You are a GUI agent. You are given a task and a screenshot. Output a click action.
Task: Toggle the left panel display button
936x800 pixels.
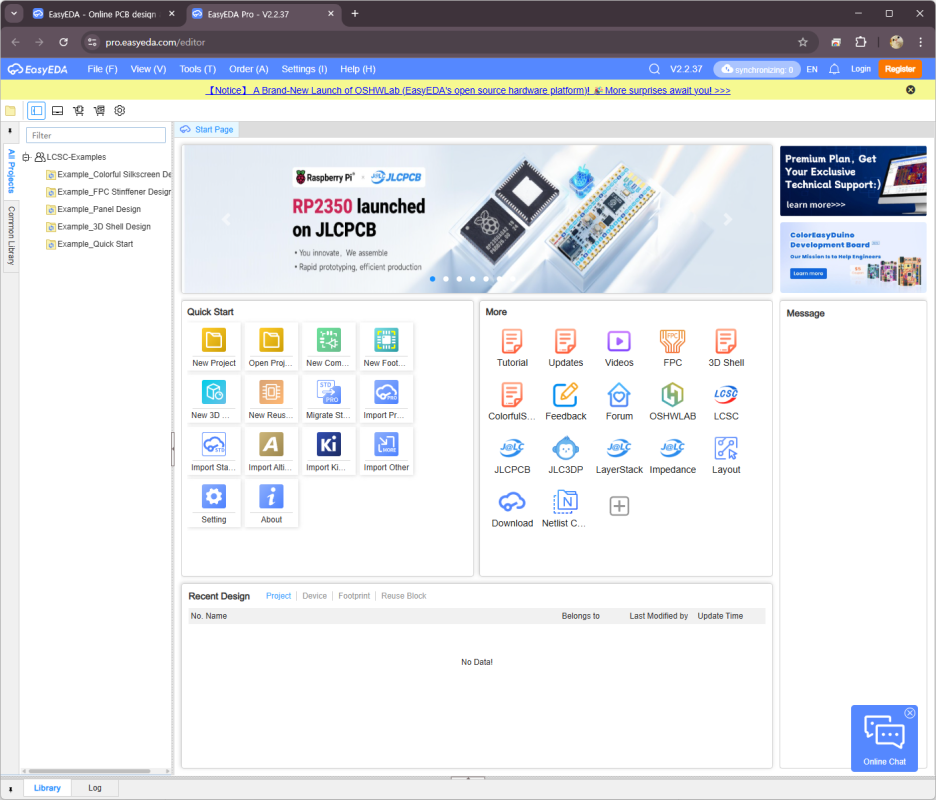36,110
